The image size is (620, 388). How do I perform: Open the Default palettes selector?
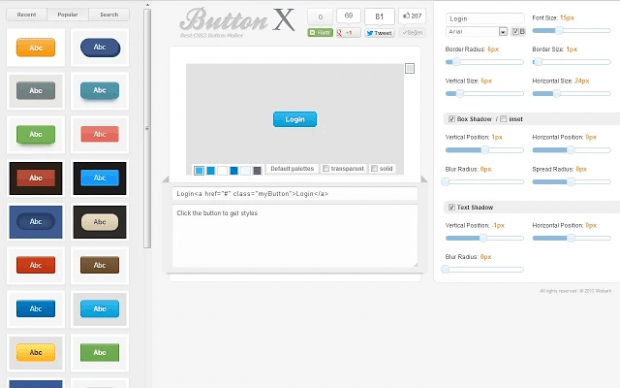point(292,168)
